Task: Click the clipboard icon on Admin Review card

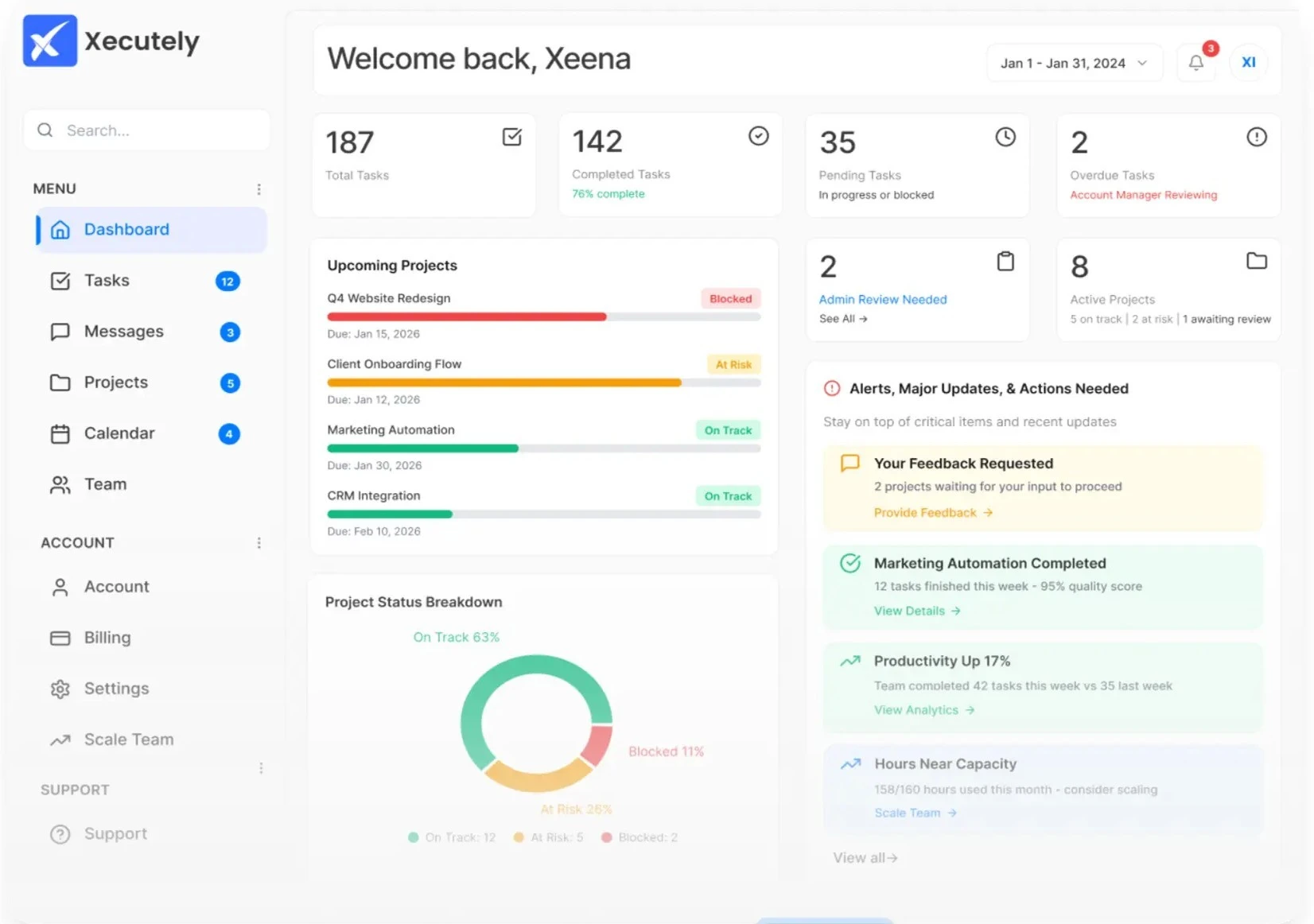Action: pos(1005,261)
